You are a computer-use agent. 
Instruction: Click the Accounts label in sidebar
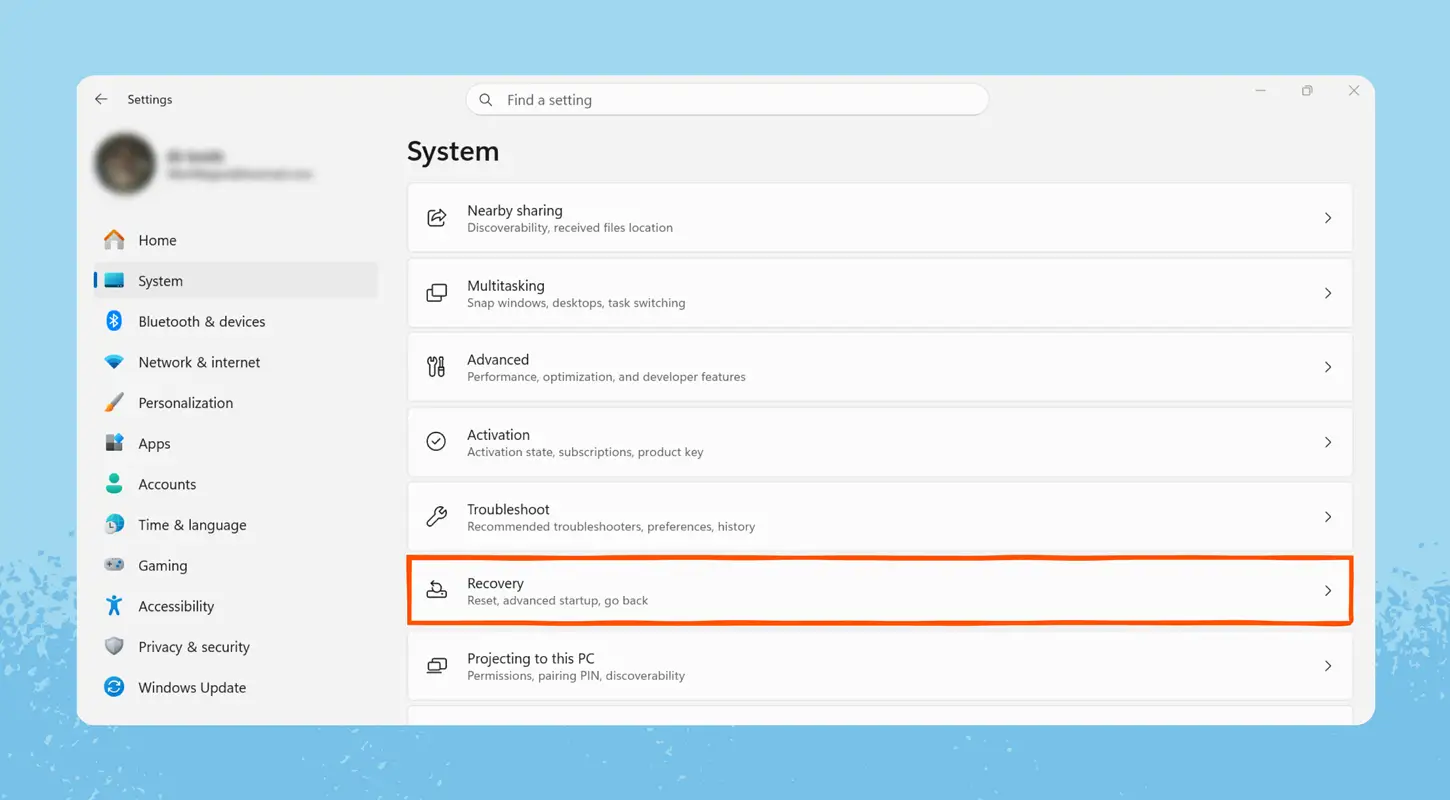(167, 484)
